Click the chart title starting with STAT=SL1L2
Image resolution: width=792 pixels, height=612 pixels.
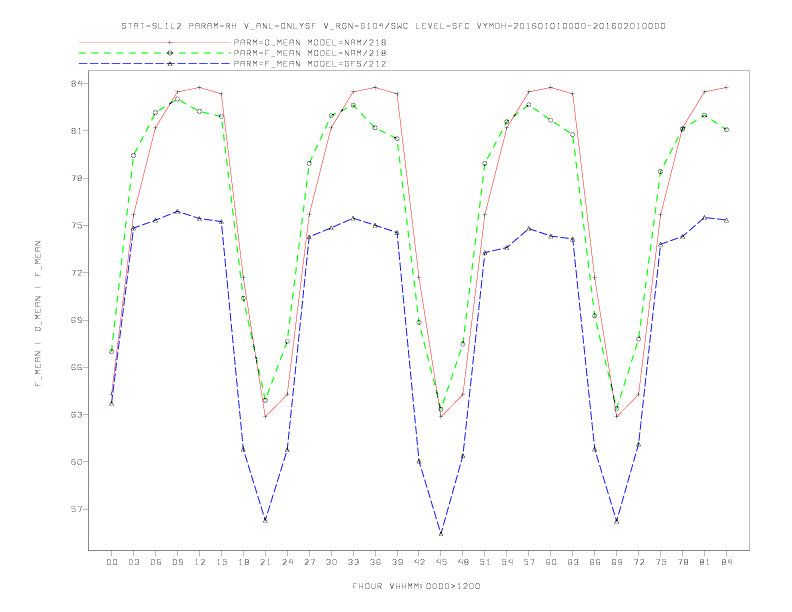point(393,26)
